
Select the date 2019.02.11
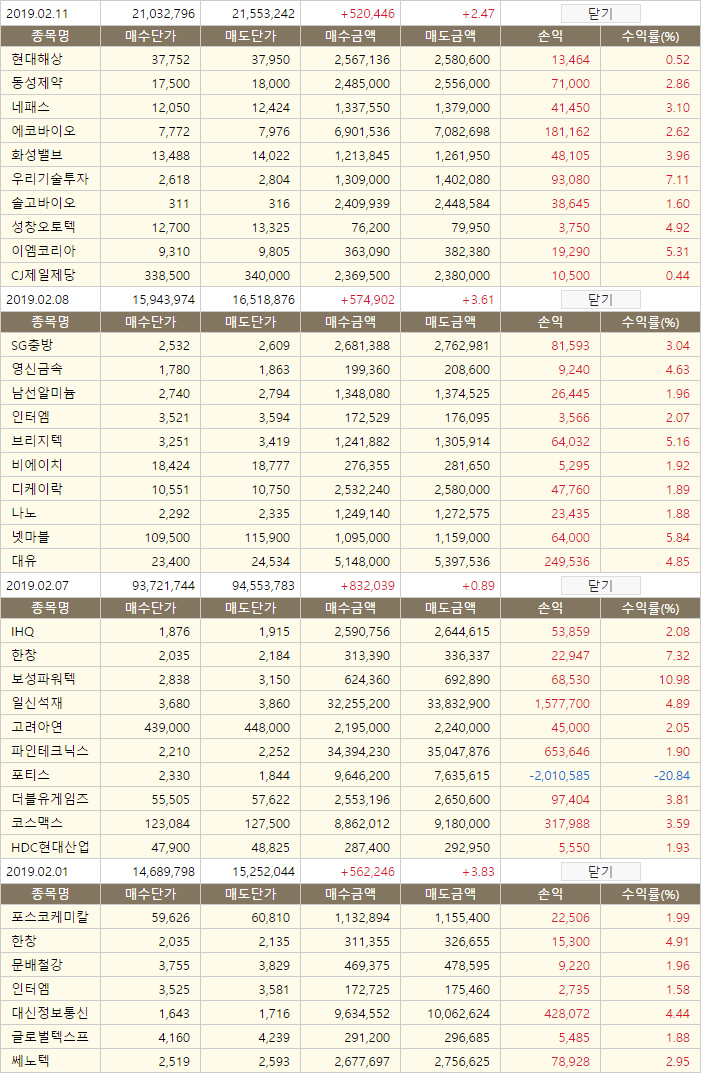point(38,14)
